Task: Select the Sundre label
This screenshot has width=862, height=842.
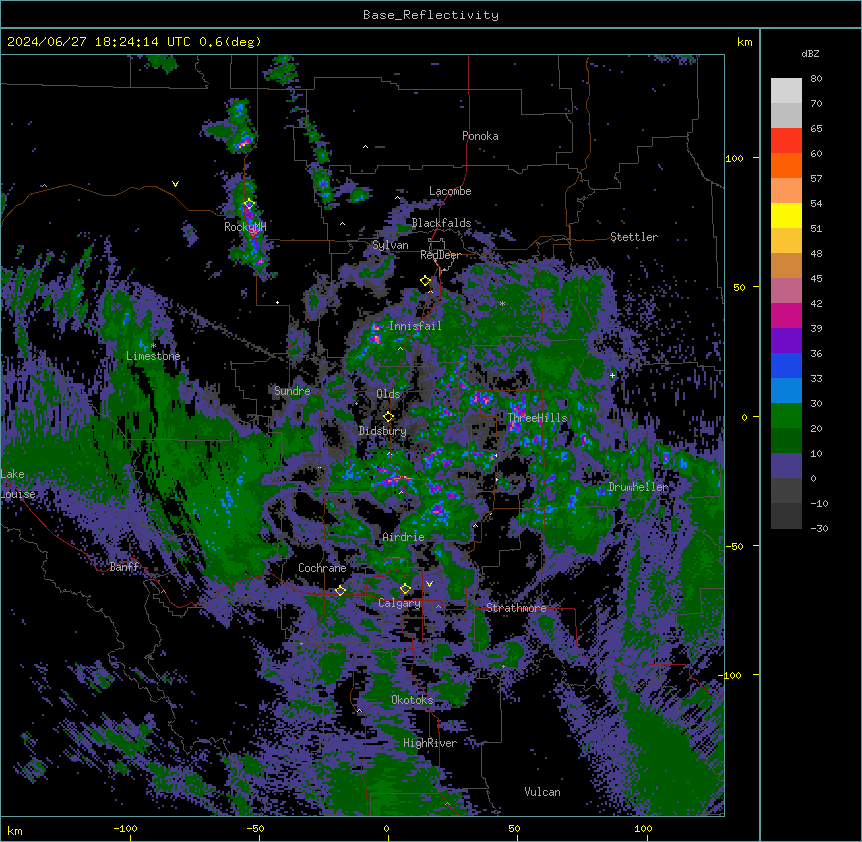Action: pyautogui.click(x=292, y=391)
